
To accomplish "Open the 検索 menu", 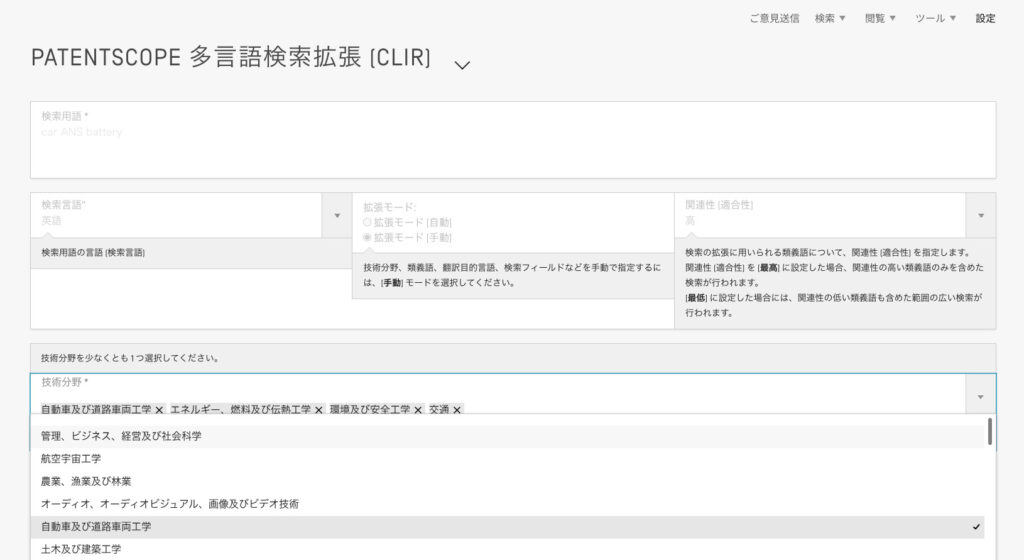I will (x=830, y=18).
